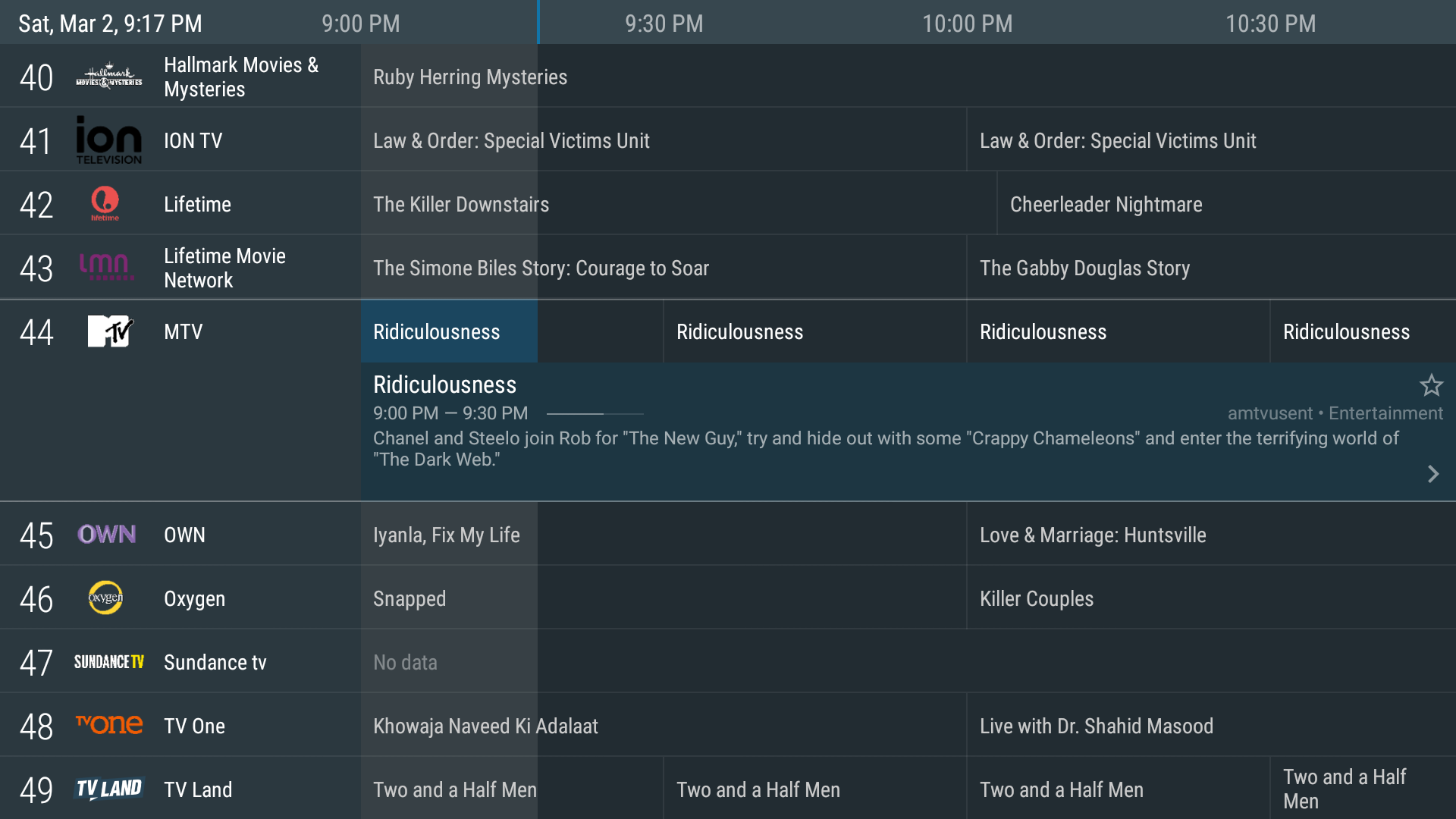Open Cheerleader Nightmare on Lifetime
The height and width of the screenshot is (819, 1456).
point(1106,205)
